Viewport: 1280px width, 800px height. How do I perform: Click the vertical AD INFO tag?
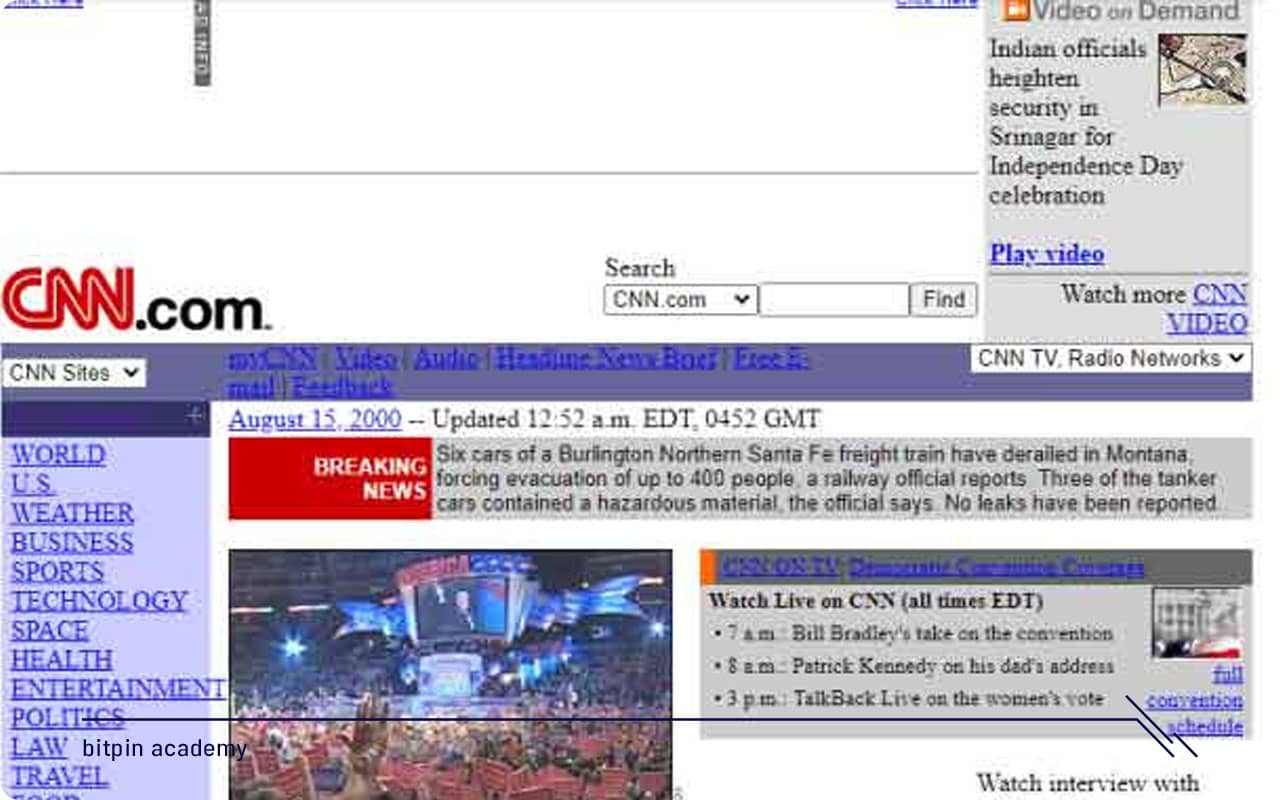(x=202, y=42)
